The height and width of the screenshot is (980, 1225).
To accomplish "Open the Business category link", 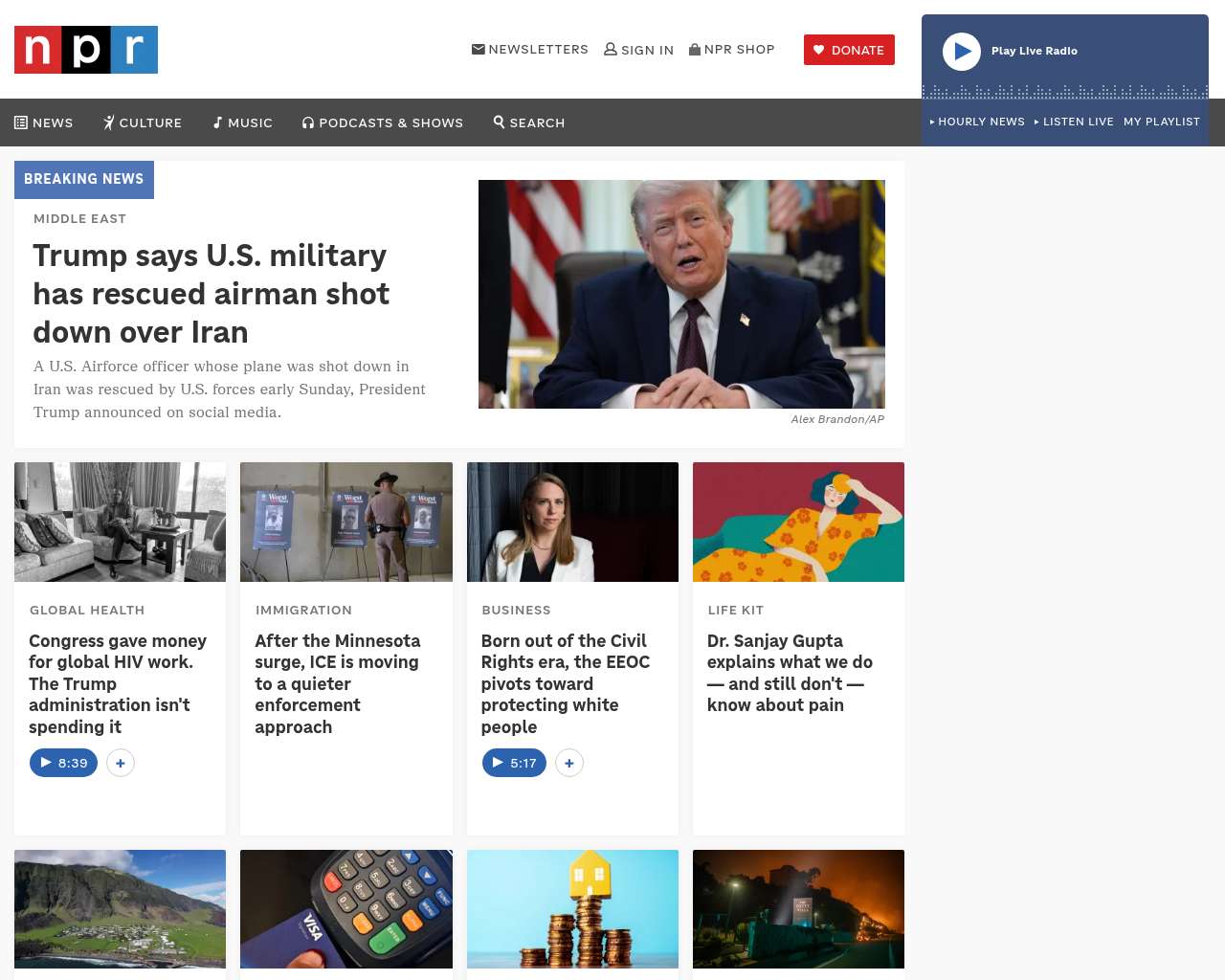I will (x=516, y=610).
